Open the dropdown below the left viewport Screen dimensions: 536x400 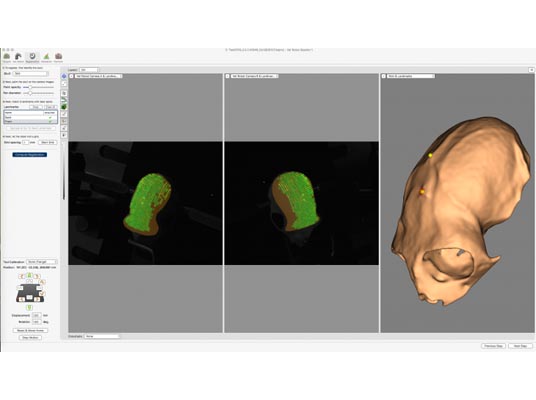pyautogui.click(x=102, y=336)
